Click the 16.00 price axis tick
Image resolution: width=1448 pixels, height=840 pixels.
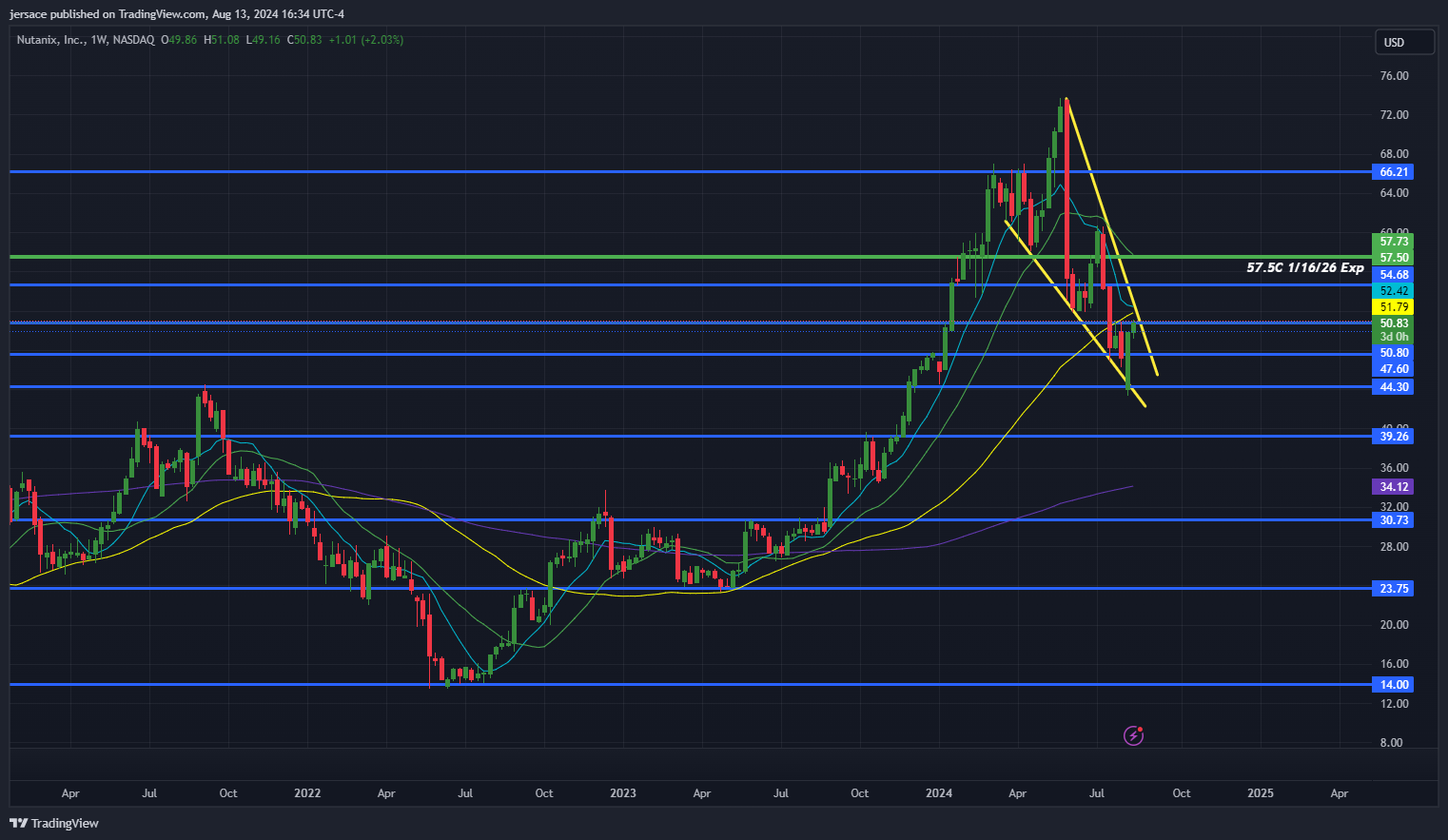[1394, 664]
